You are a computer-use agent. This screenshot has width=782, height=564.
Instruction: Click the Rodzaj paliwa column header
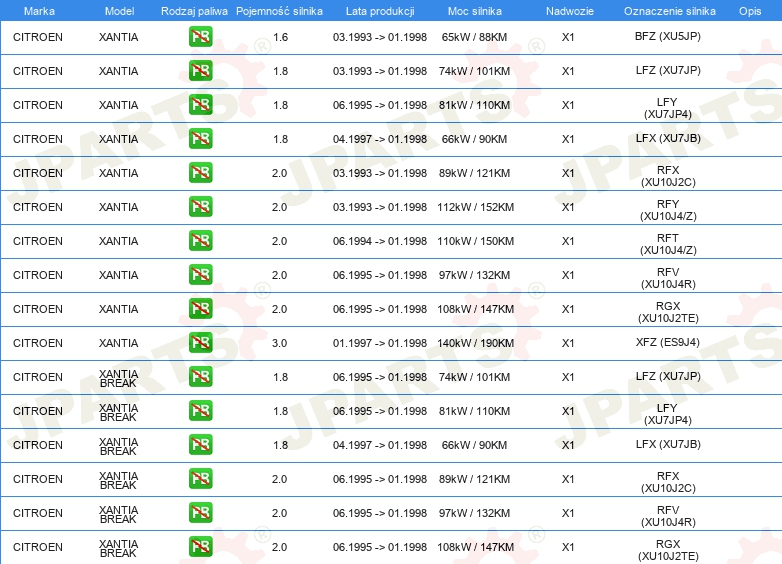[x=194, y=11]
